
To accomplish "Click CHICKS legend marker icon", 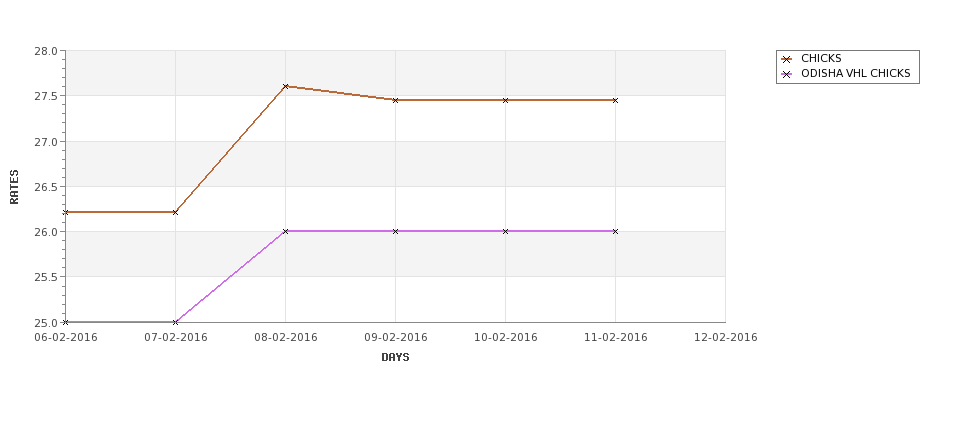I will (786, 59).
